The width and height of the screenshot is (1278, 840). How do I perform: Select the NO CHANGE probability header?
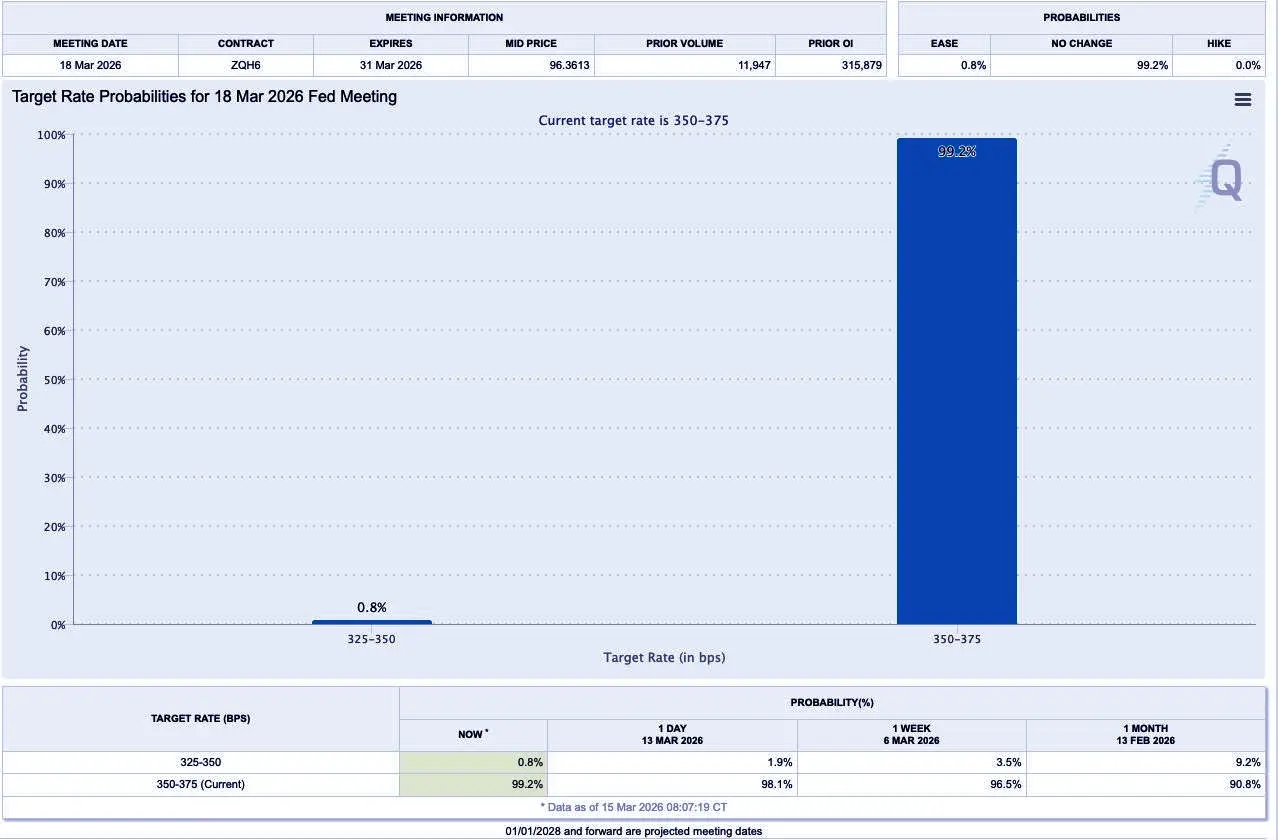click(x=1082, y=44)
